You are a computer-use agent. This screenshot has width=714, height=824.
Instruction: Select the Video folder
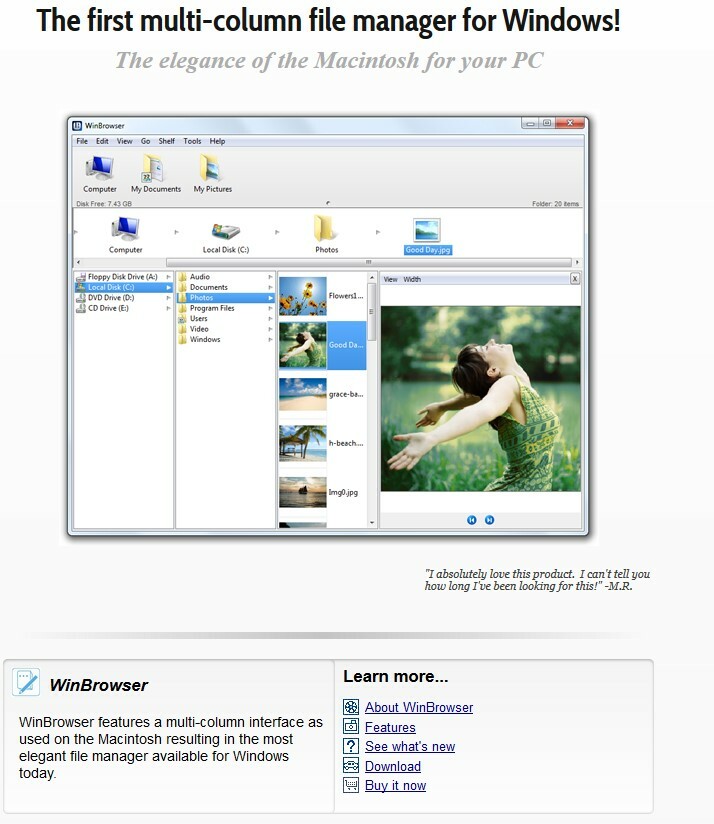pos(225,329)
